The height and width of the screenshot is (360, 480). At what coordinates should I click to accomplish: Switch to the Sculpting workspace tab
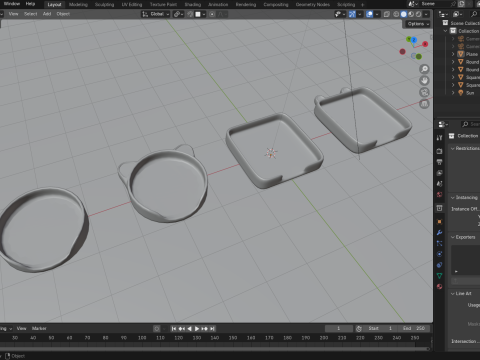[104, 5]
